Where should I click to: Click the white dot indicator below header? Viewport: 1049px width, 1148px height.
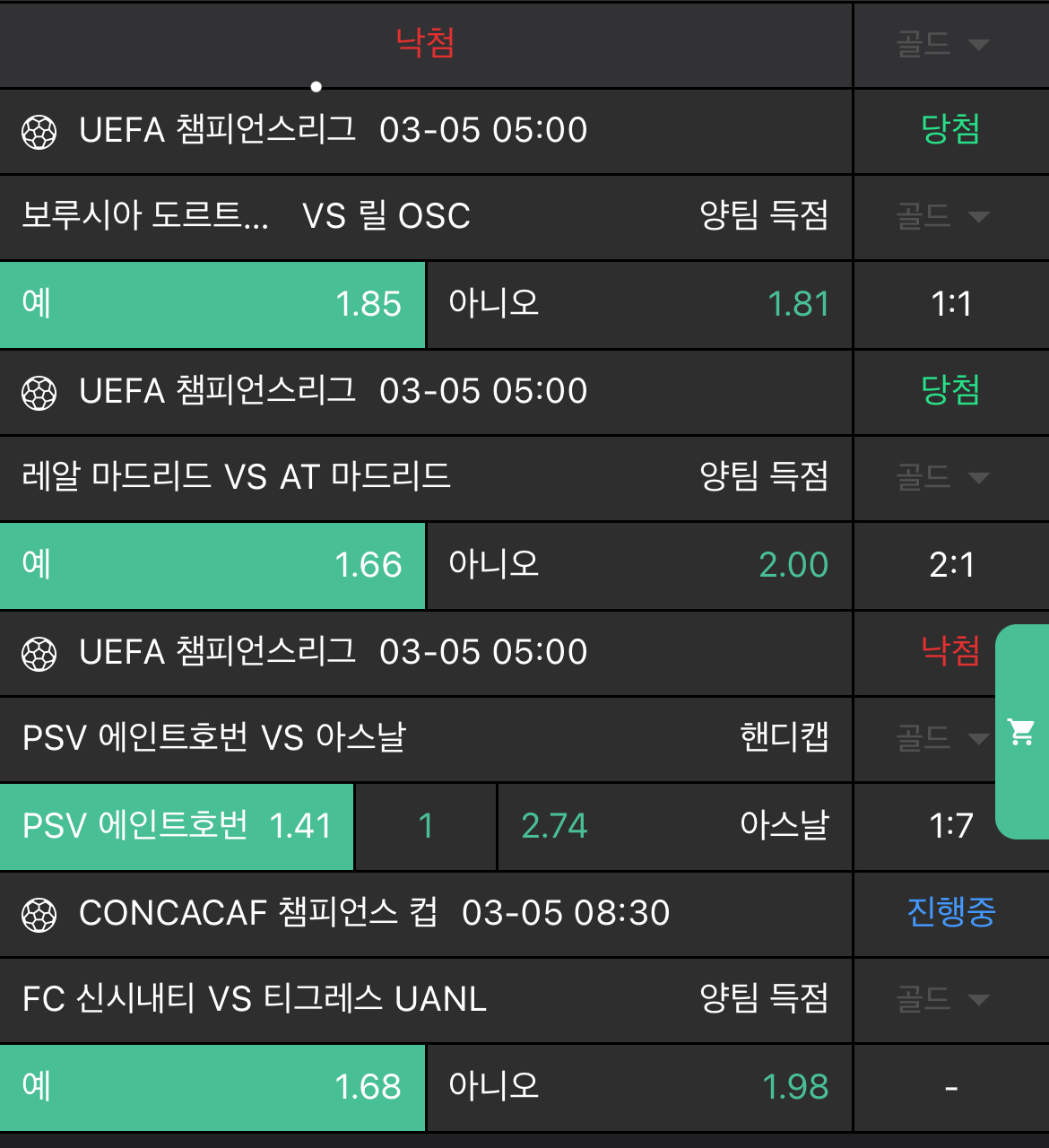(316, 87)
